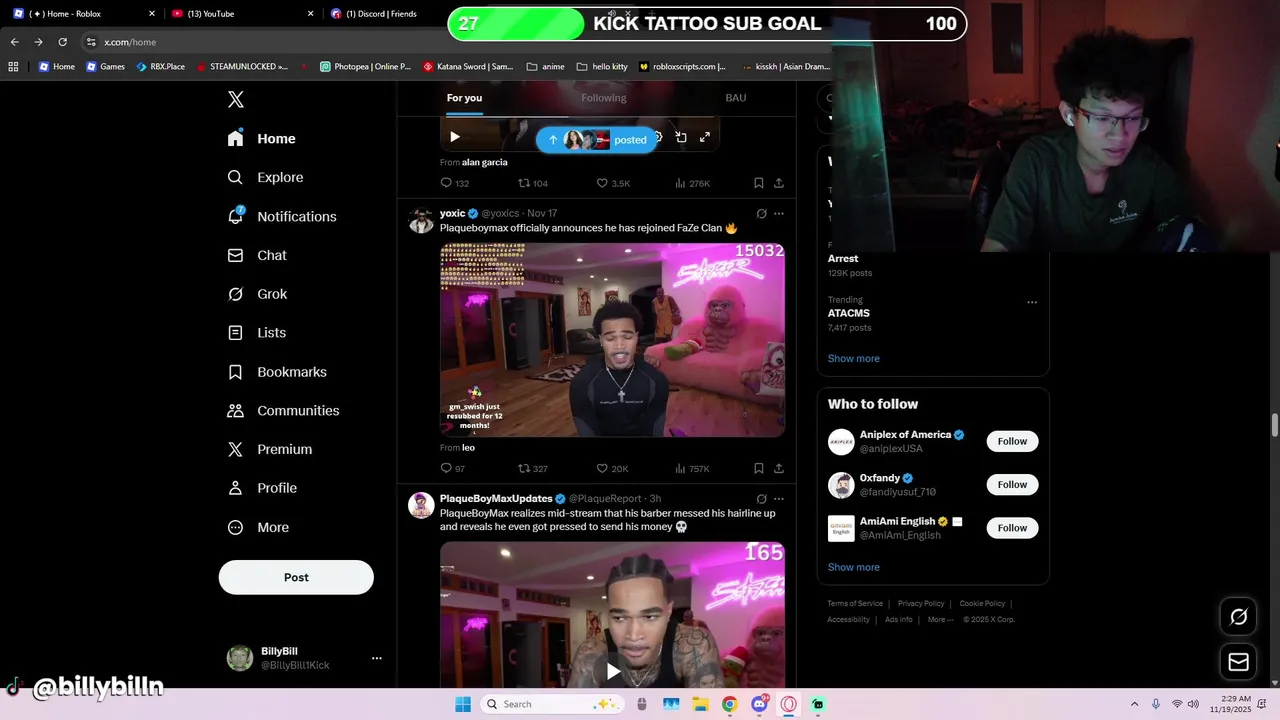The height and width of the screenshot is (720, 1280).
Task: Switch to the (13) YouTube browser tab
Action: coord(240,14)
